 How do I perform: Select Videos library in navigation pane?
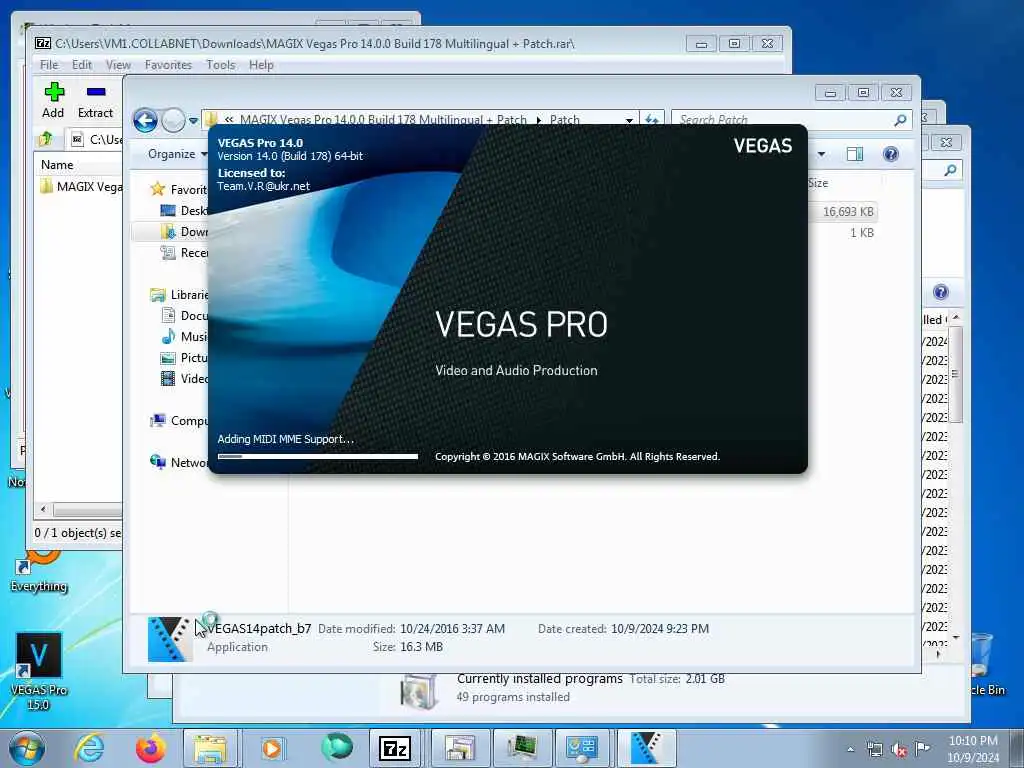[x=184, y=378]
